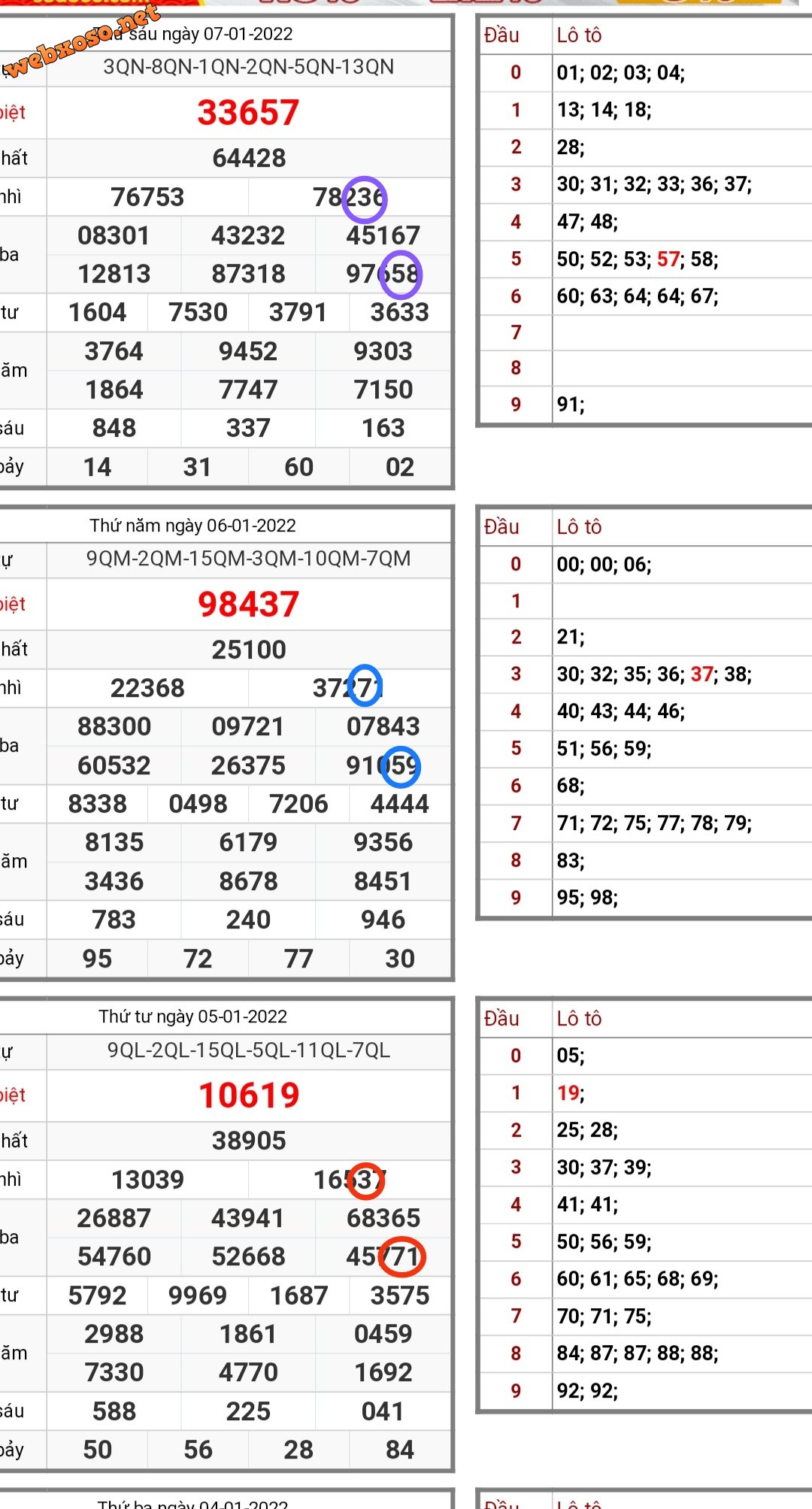Select third prize number 87318
Viewport: 812px width, 1509px height.
tap(248, 274)
